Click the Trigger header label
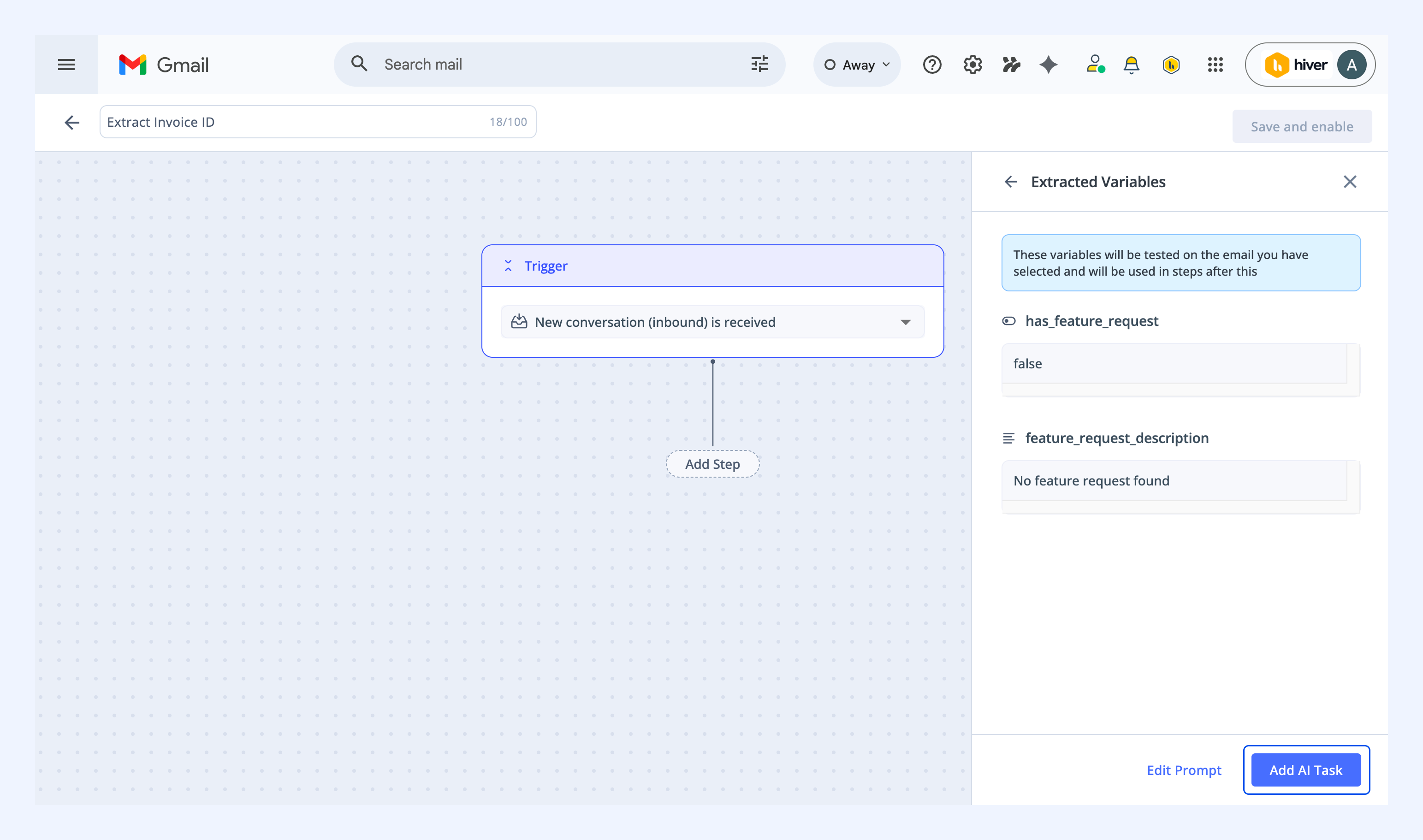The height and width of the screenshot is (840, 1423). [545, 266]
